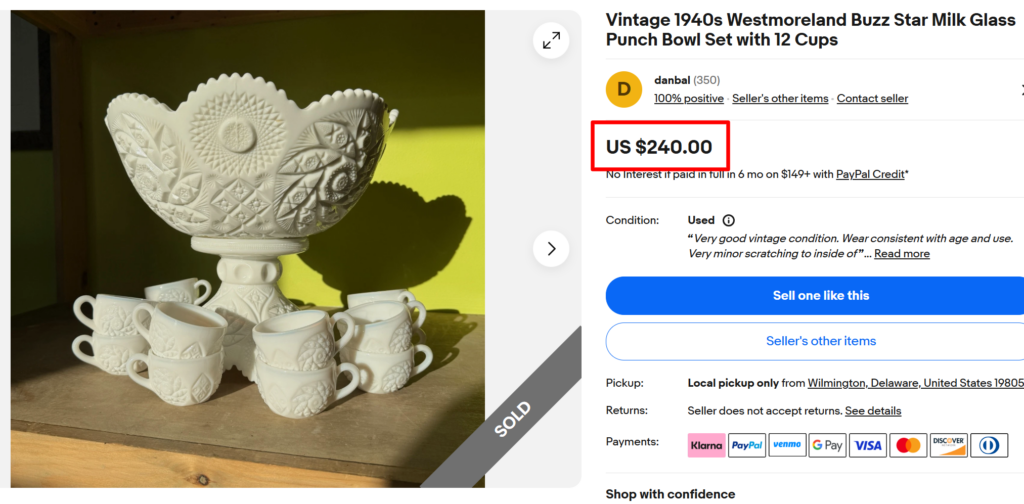Show the next product photo
Viewport: 1024px width, 504px height.
pos(551,249)
